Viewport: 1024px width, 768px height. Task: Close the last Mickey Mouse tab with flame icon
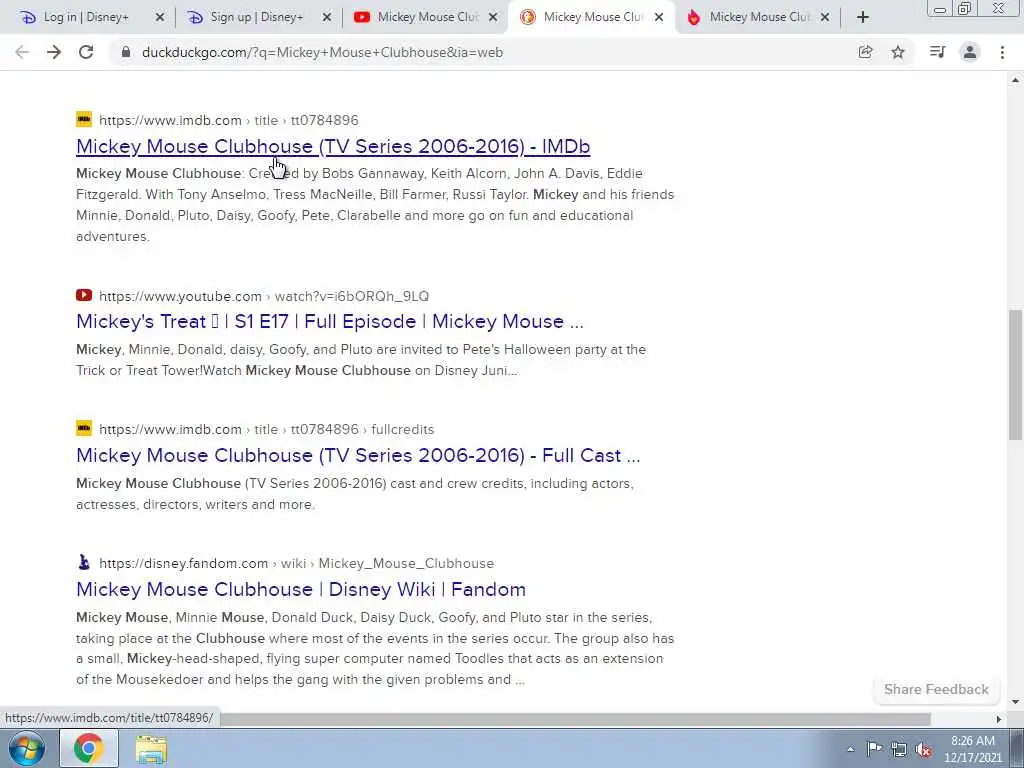coord(825,18)
